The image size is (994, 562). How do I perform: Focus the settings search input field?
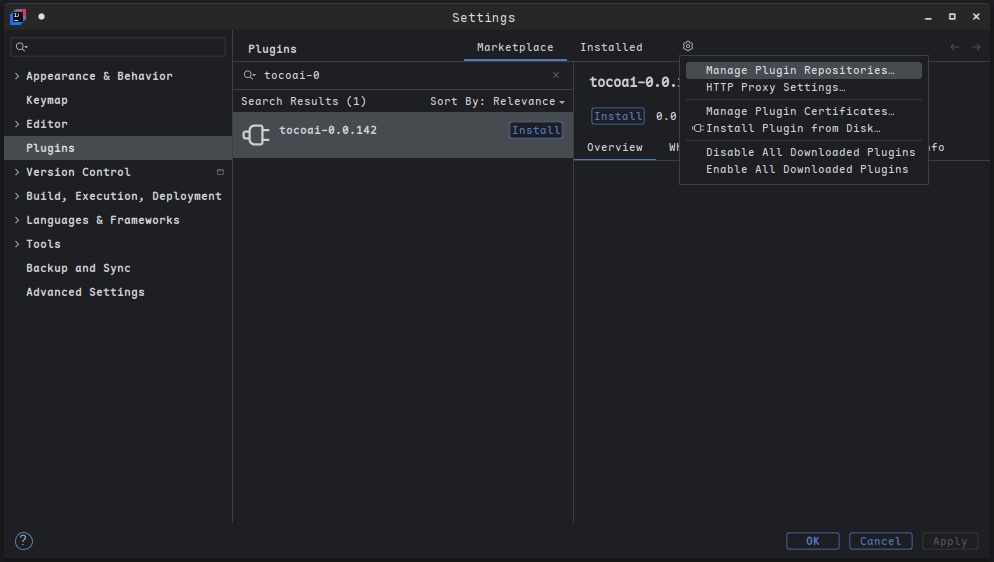[x=118, y=47]
